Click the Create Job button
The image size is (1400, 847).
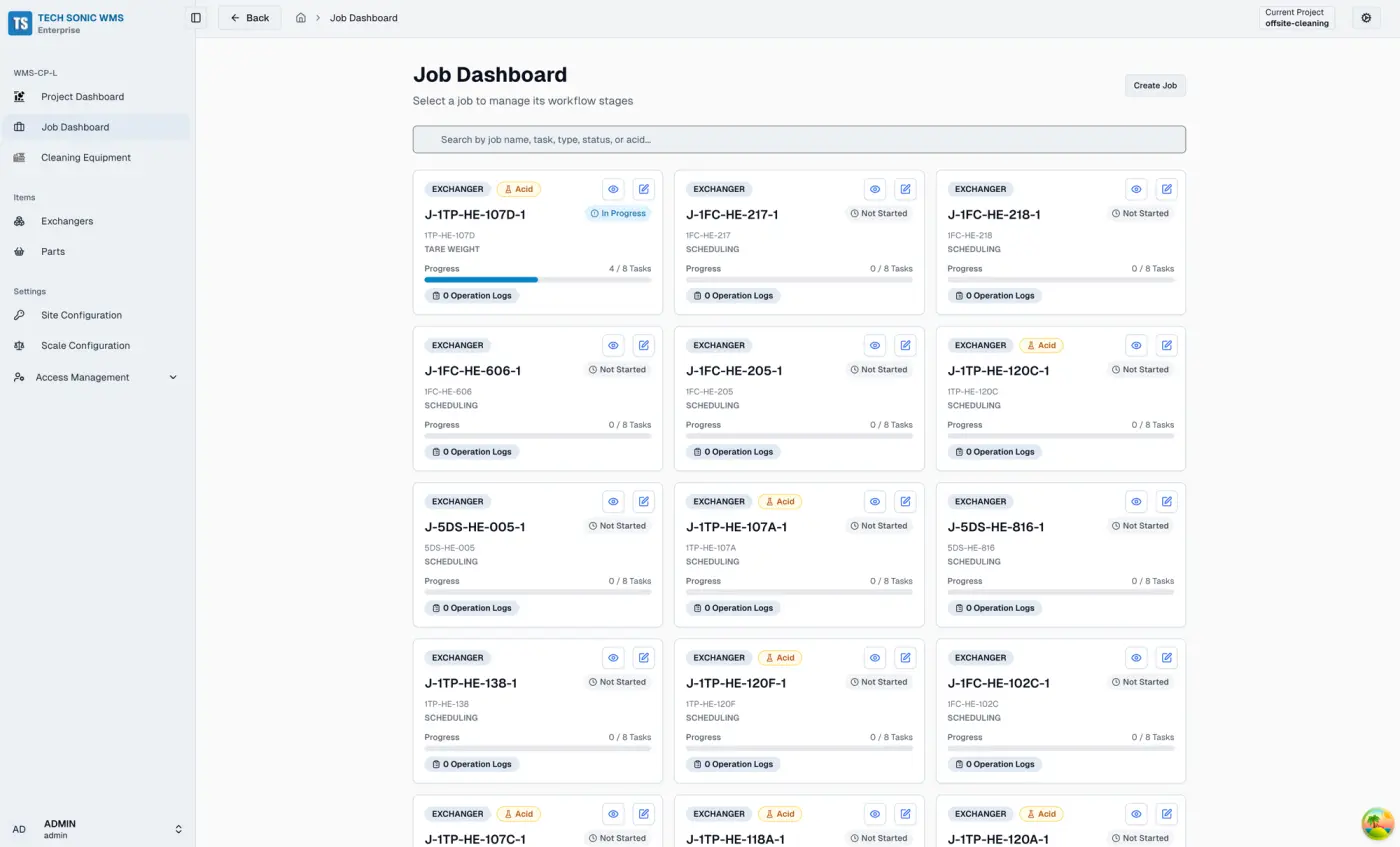coord(1155,86)
